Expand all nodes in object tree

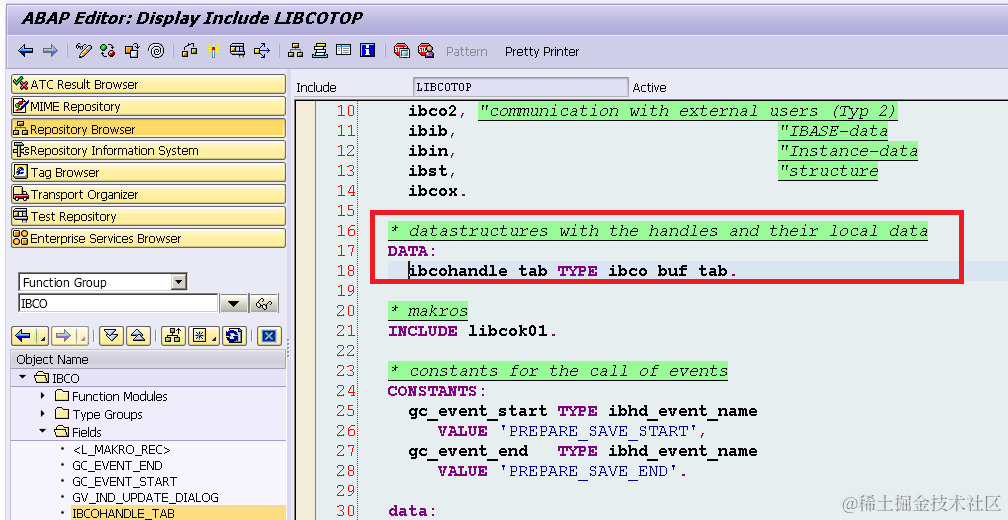111,336
